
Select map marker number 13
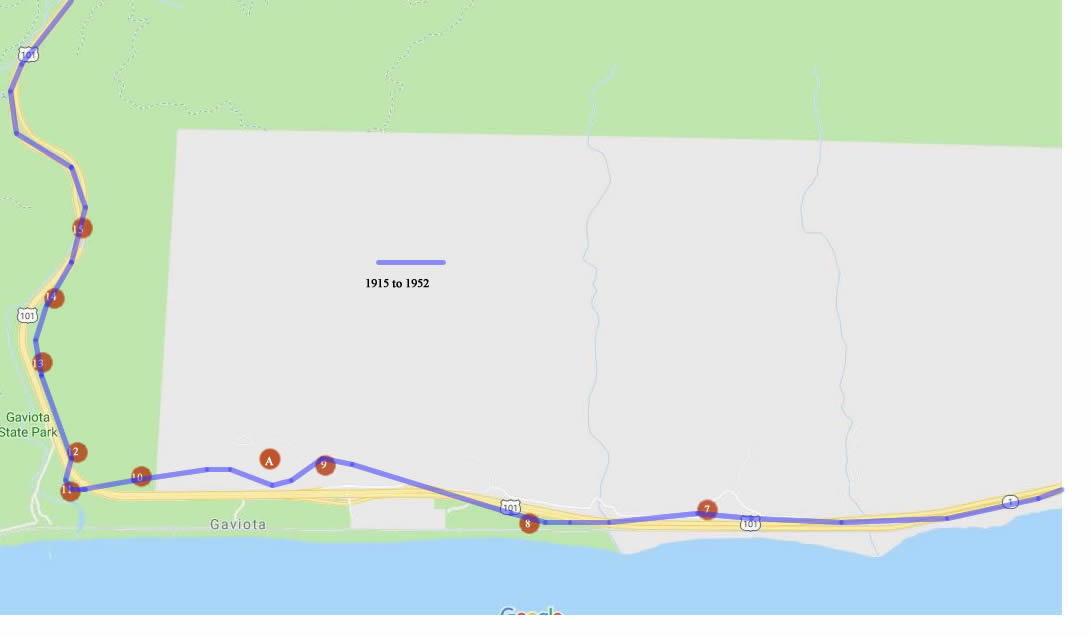tap(41, 362)
